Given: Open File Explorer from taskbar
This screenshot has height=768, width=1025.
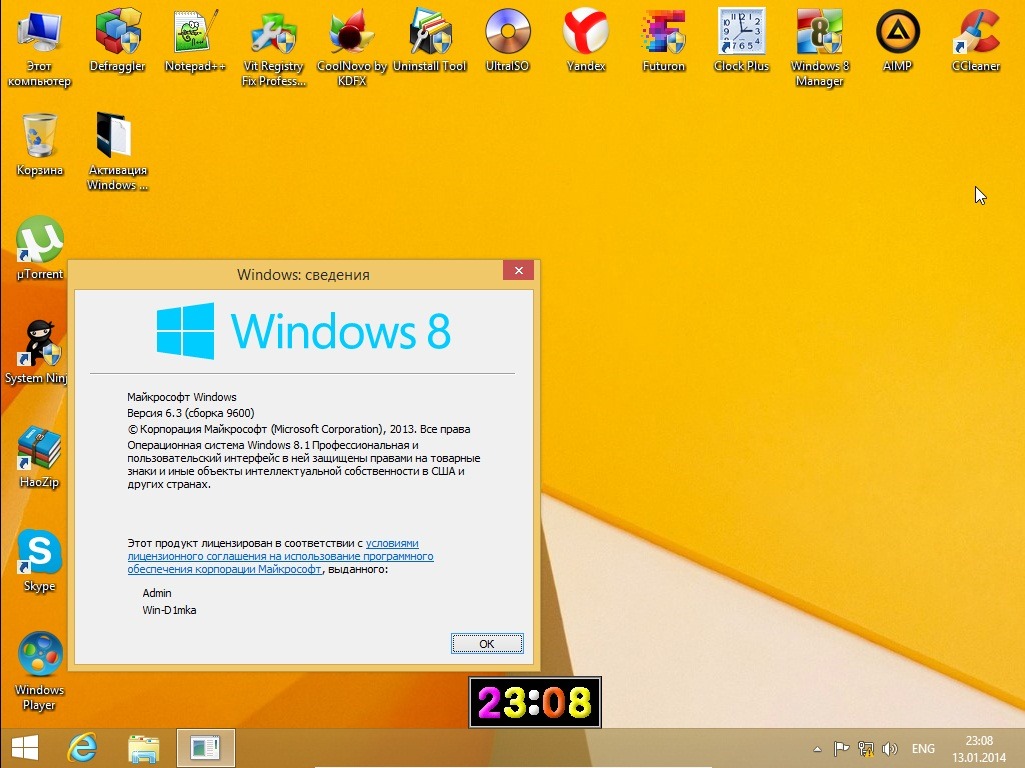Looking at the screenshot, I should coord(143,748).
